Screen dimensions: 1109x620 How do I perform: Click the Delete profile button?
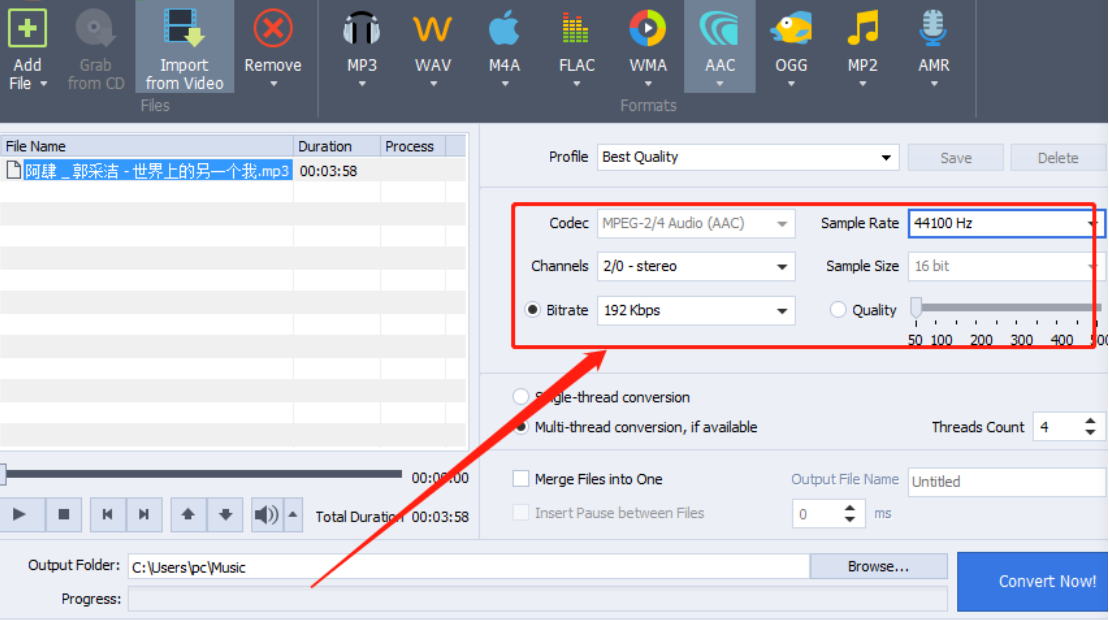[x=1057, y=158]
